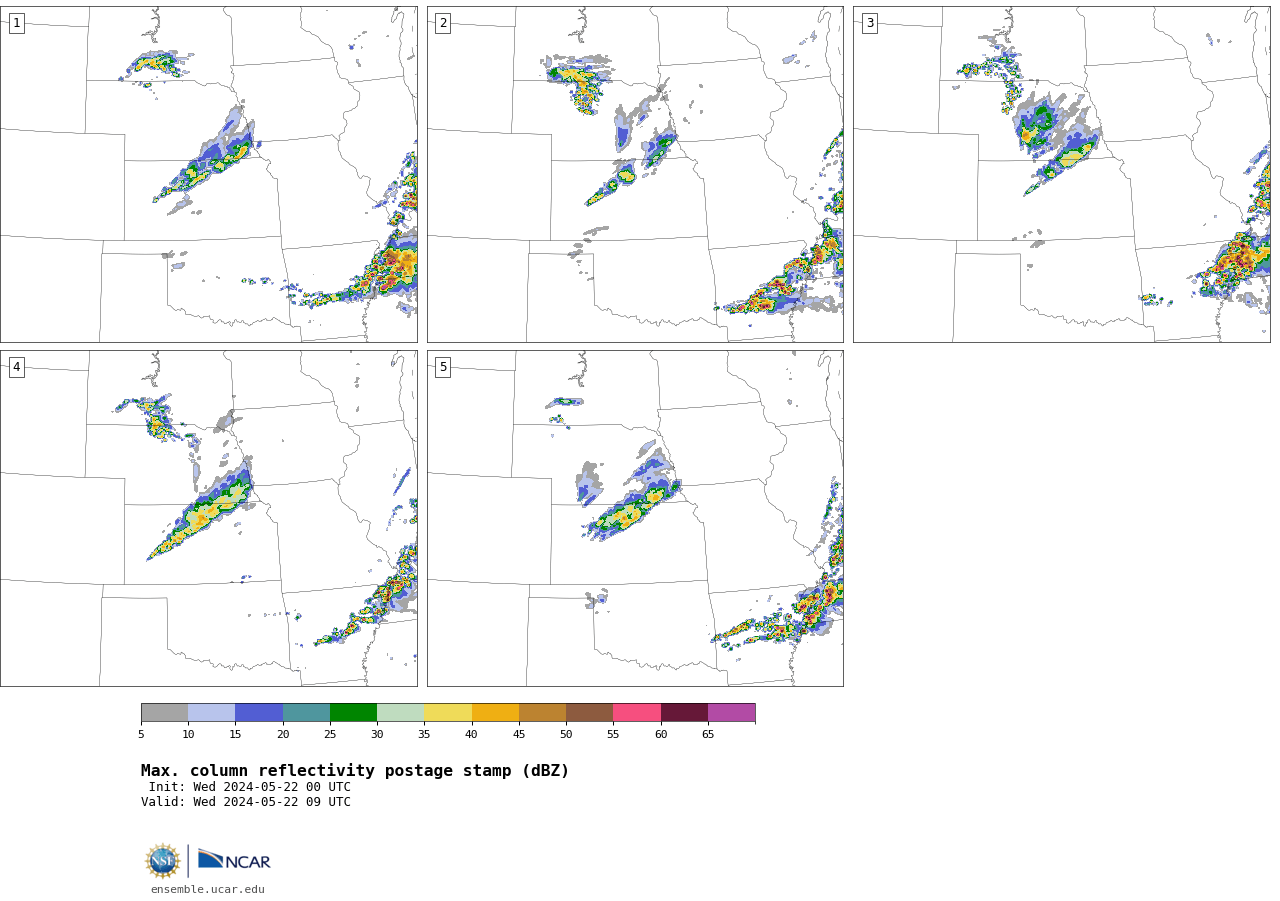
Task: Click the blue 15-20 dBZ swatch
Action: (259, 712)
